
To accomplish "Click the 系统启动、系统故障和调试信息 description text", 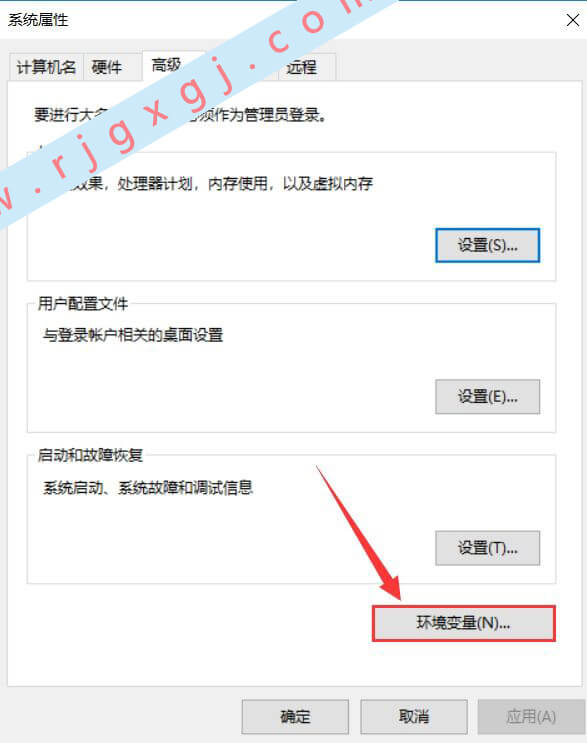I will 148,488.
